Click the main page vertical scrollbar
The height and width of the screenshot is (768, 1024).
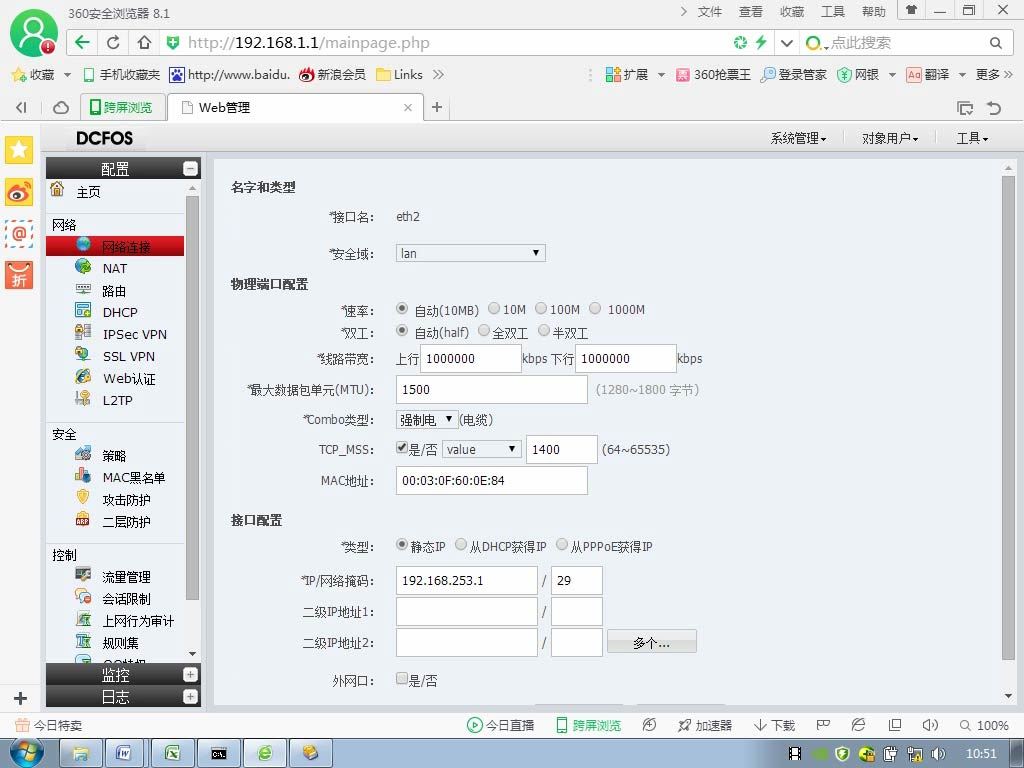point(1008,418)
